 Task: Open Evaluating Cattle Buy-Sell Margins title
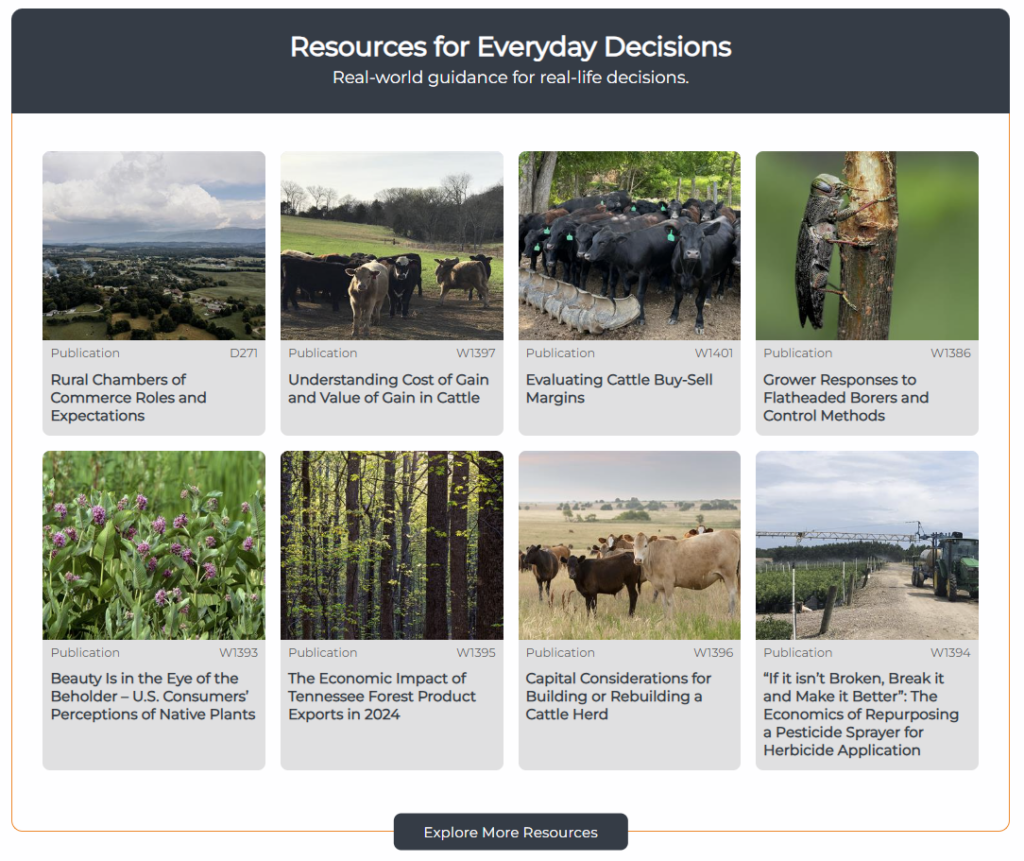pos(619,389)
